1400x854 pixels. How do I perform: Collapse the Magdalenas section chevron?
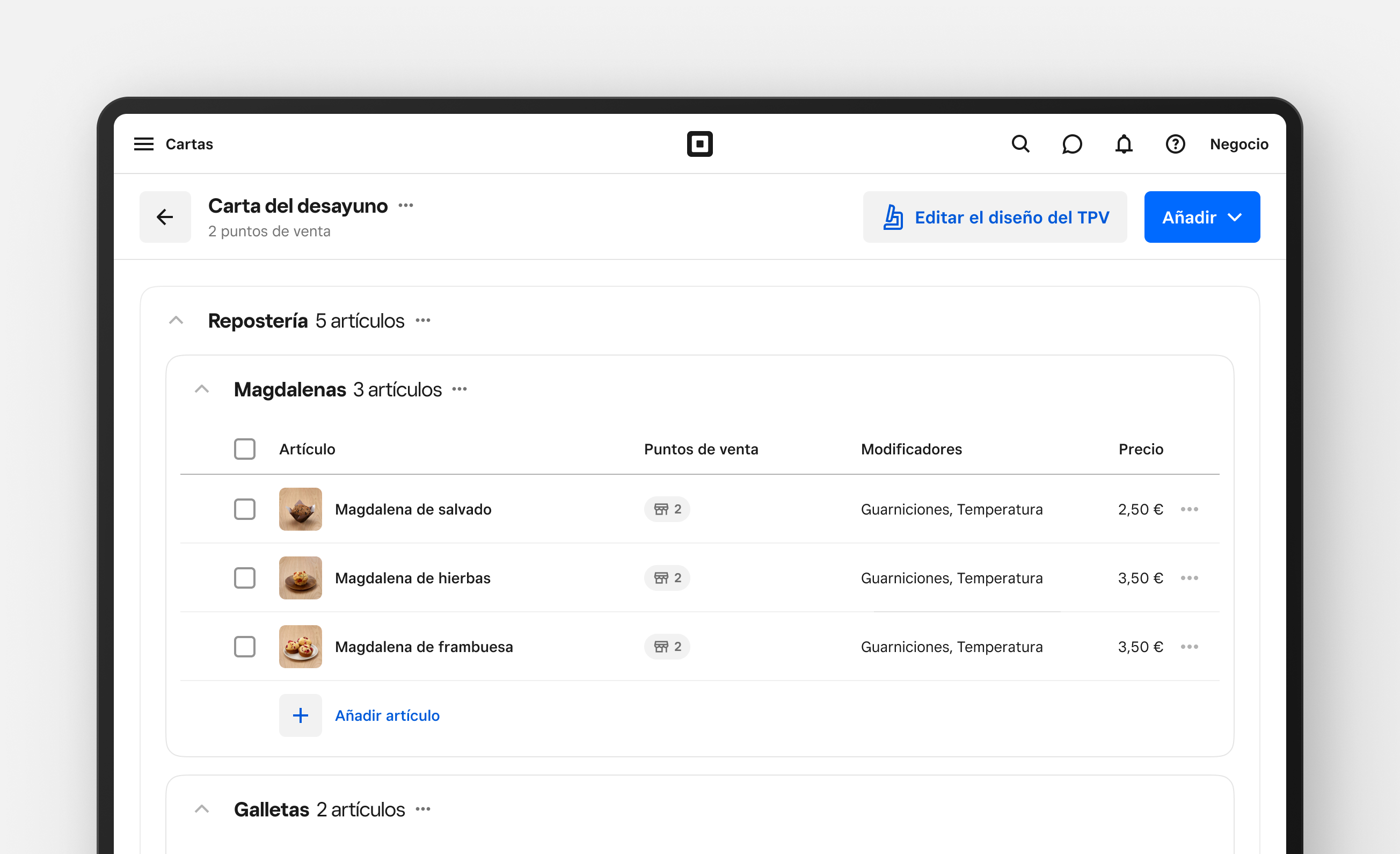[202, 389]
